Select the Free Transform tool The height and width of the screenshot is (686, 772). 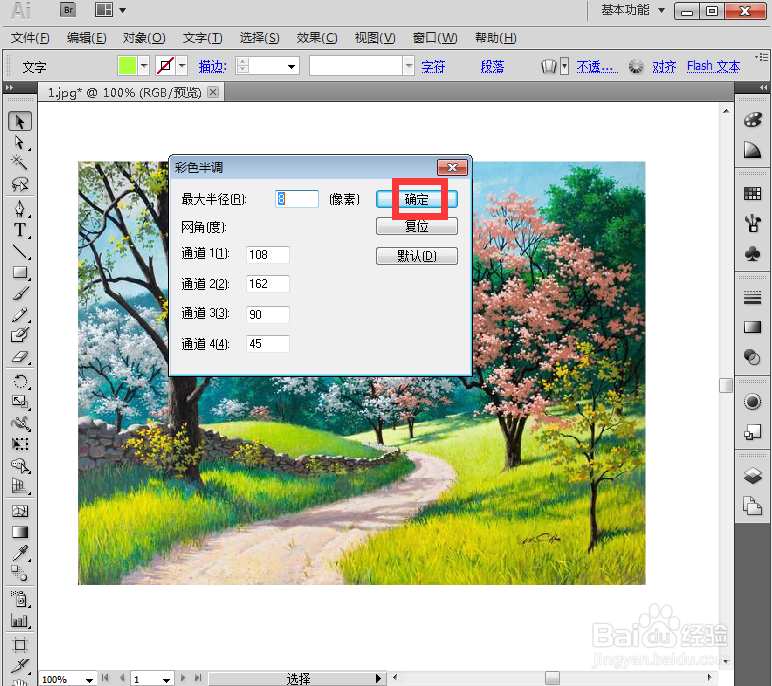(x=20, y=444)
